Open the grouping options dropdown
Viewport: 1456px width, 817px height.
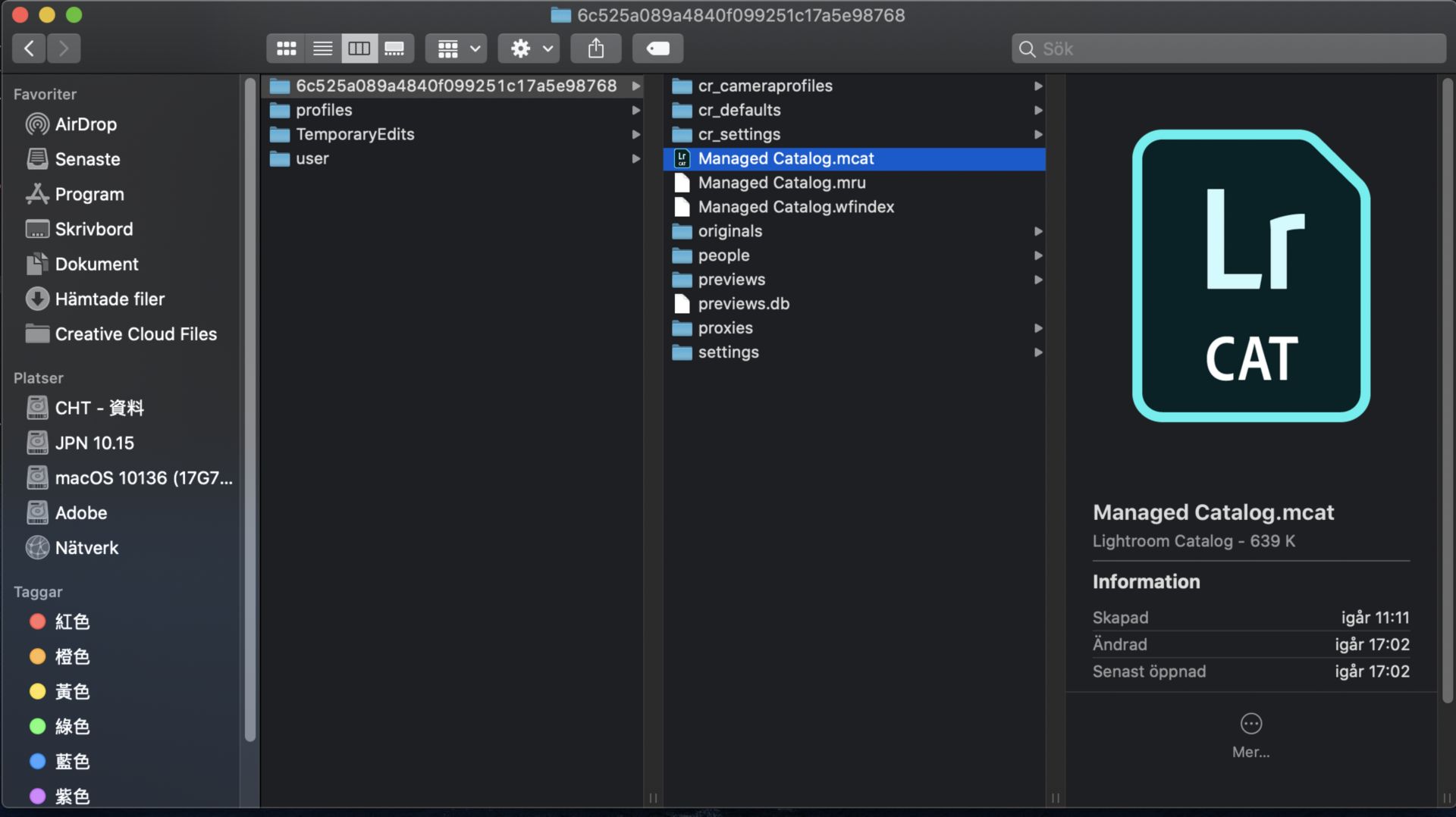click(455, 48)
